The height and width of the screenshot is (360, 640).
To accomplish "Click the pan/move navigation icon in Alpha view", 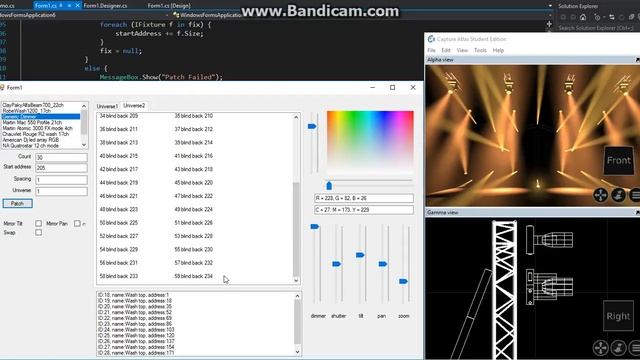I will 600,195.
